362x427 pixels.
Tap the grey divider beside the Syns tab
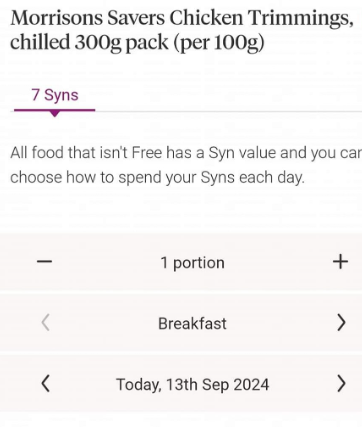[x=229, y=111]
